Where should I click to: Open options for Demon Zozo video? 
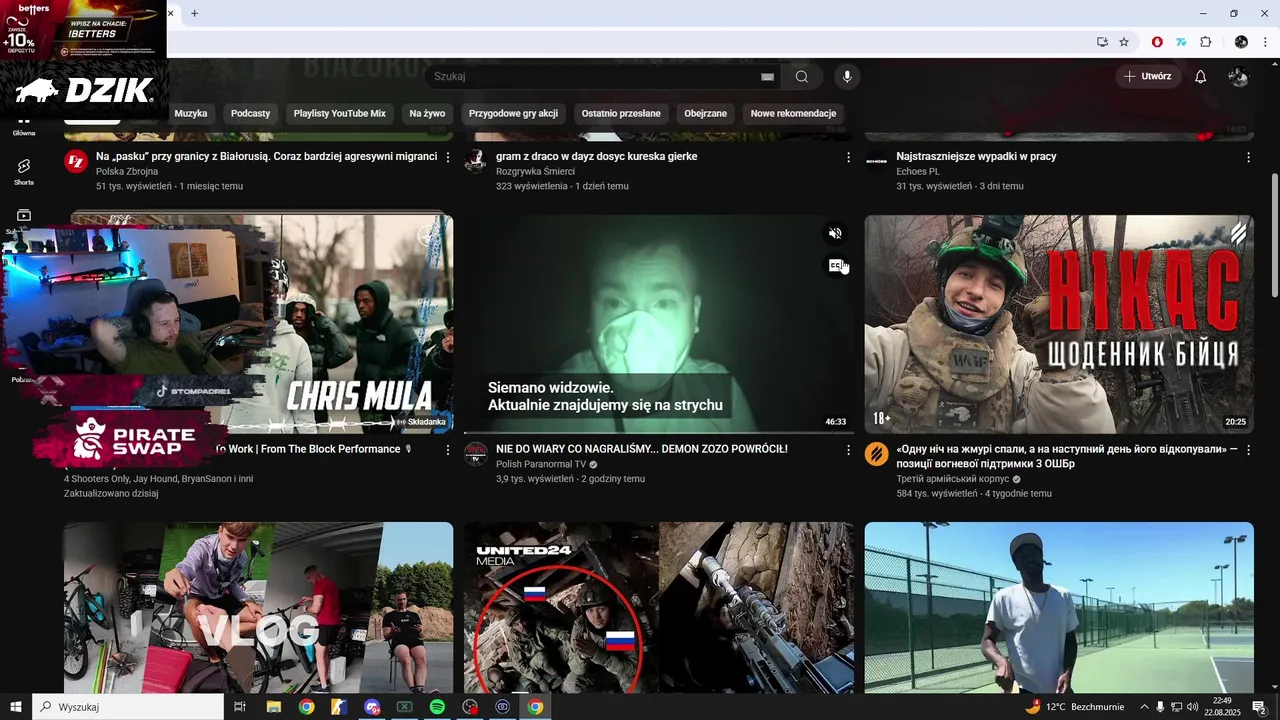pos(848,450)
